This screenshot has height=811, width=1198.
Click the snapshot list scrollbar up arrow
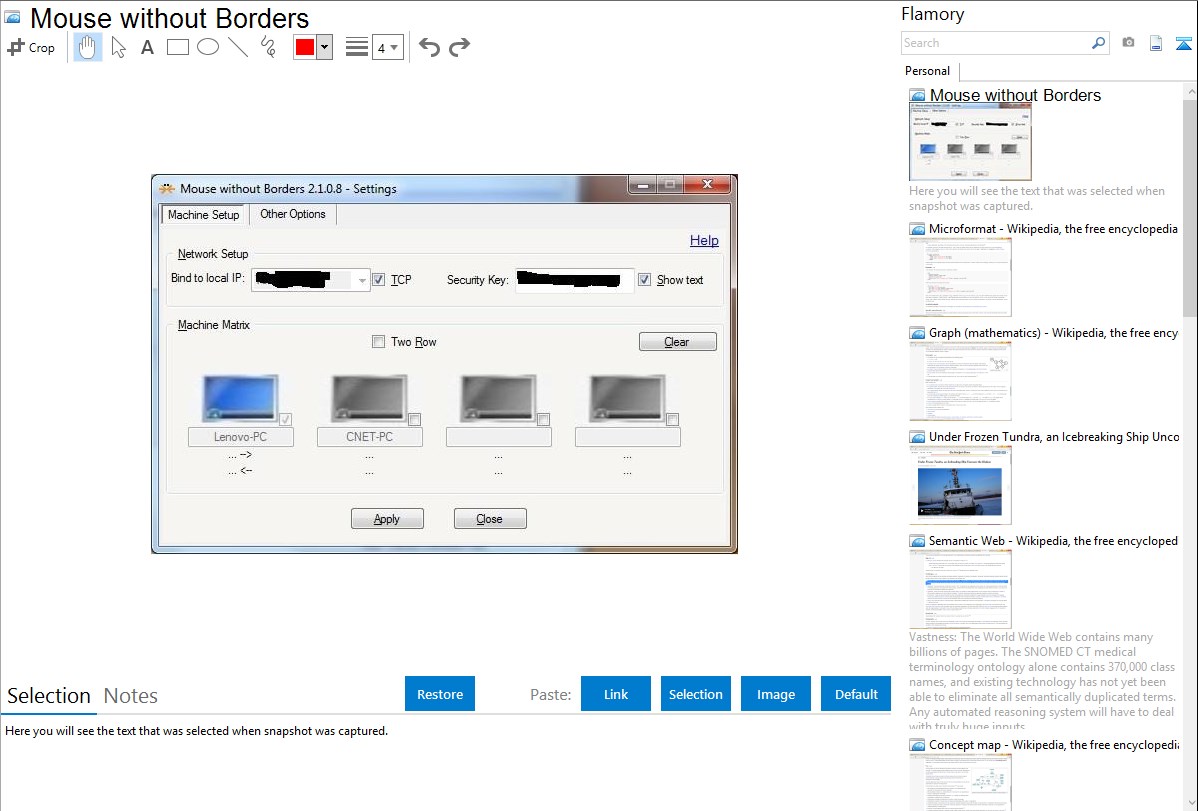pyautogui.click(x=1190, y=91)
